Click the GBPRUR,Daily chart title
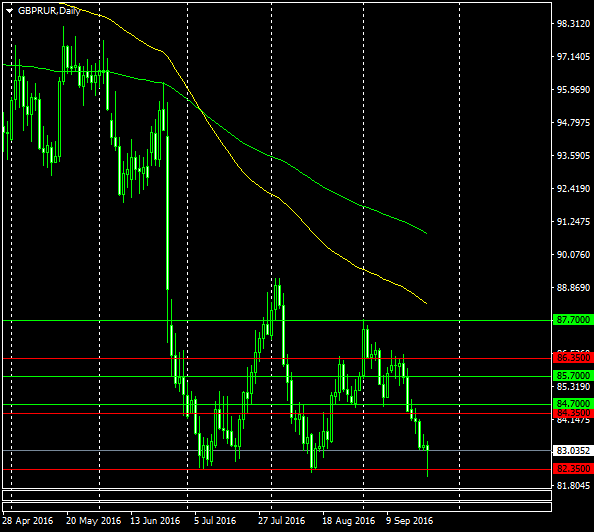 pos(49,11)
